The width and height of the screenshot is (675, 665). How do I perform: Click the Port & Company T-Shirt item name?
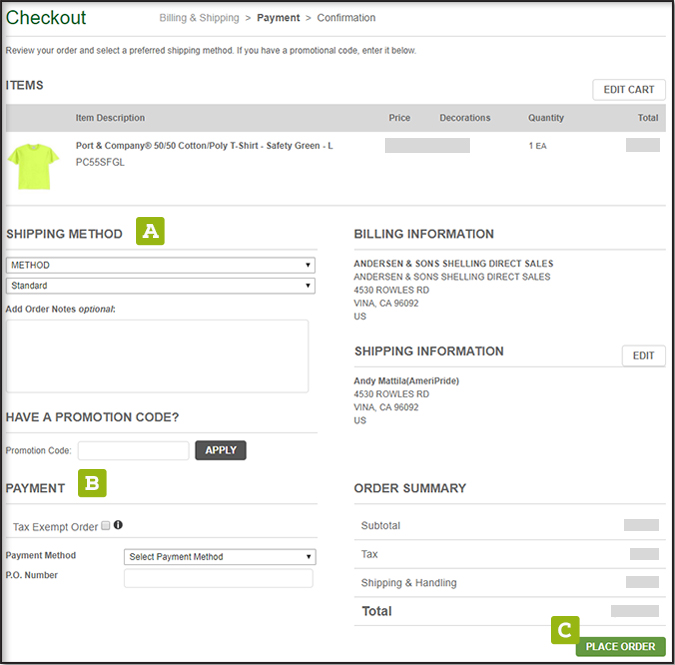click(204, 146)
